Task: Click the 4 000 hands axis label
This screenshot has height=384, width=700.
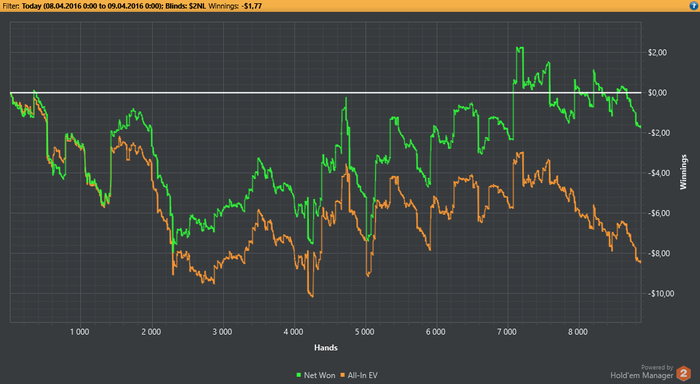Action: 293,332
